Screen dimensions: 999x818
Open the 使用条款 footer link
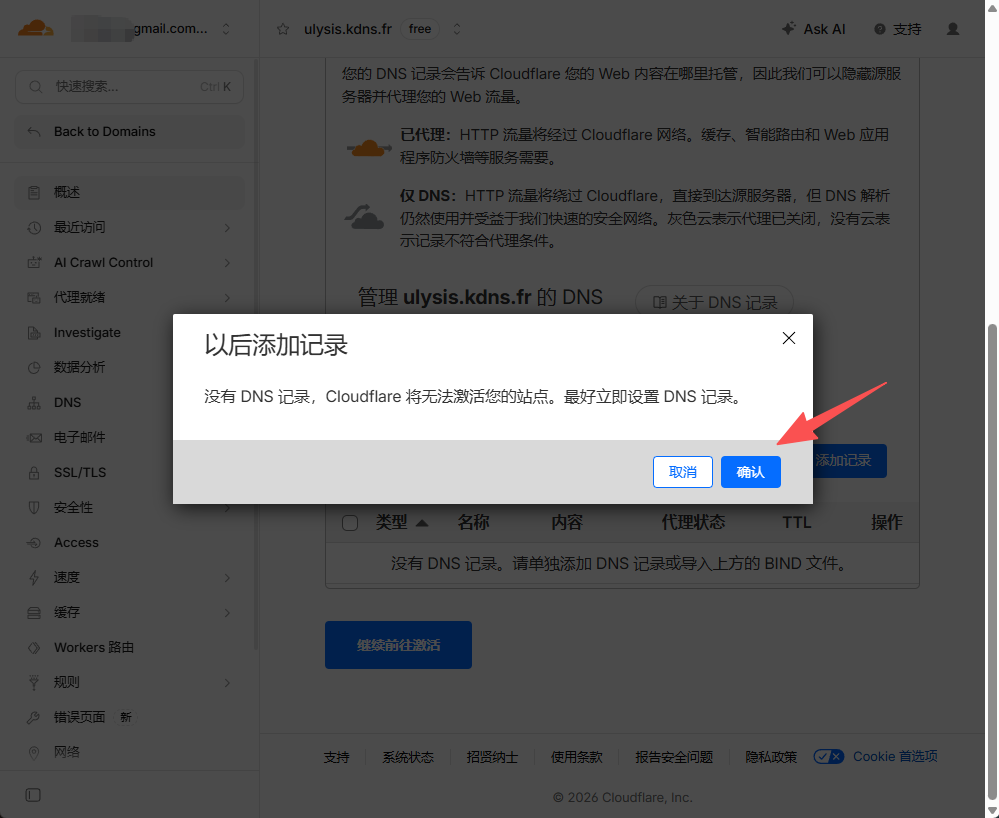click(x=577, y=757)
